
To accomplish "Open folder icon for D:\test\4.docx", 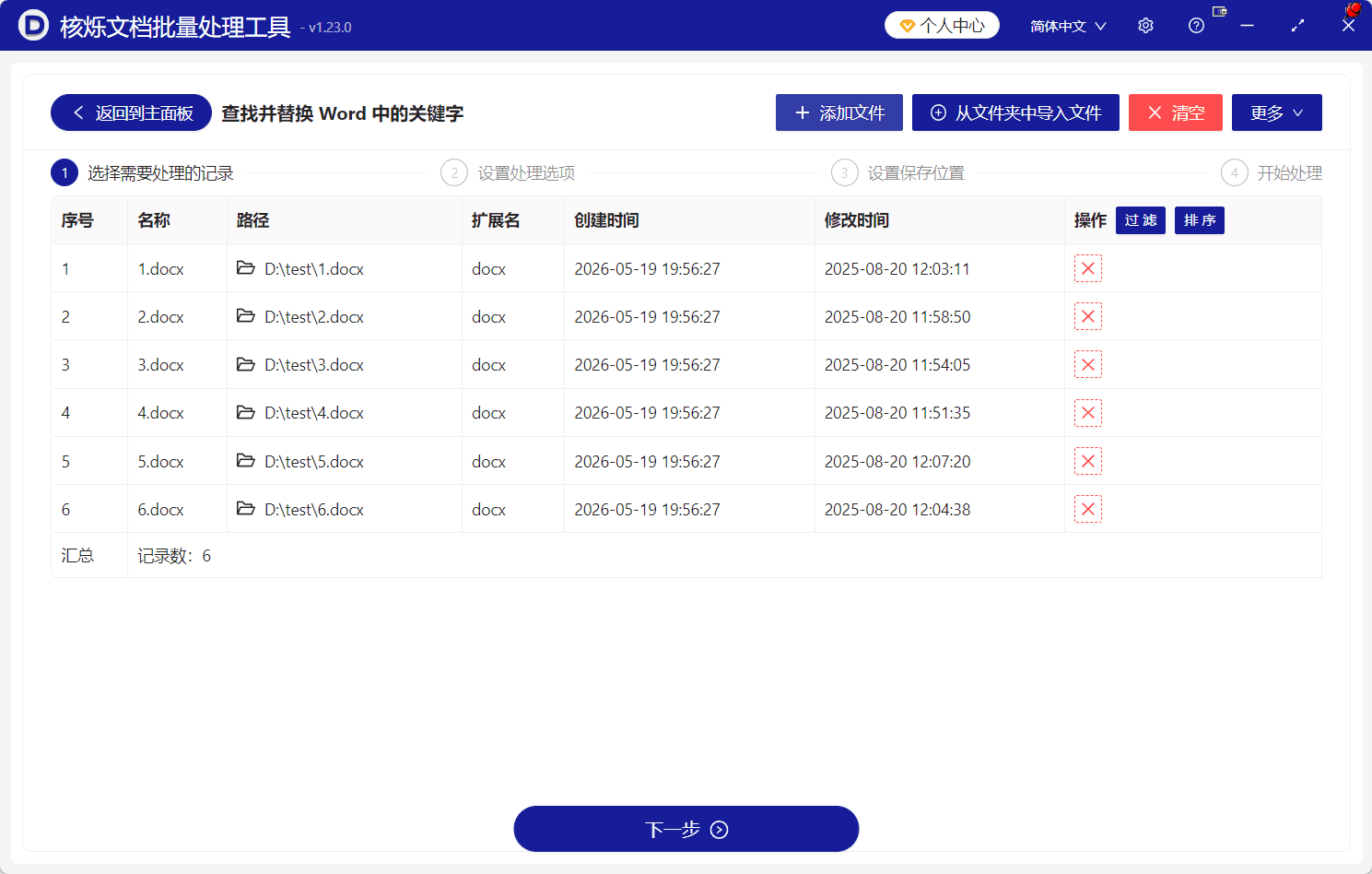I will click(246, 412).
